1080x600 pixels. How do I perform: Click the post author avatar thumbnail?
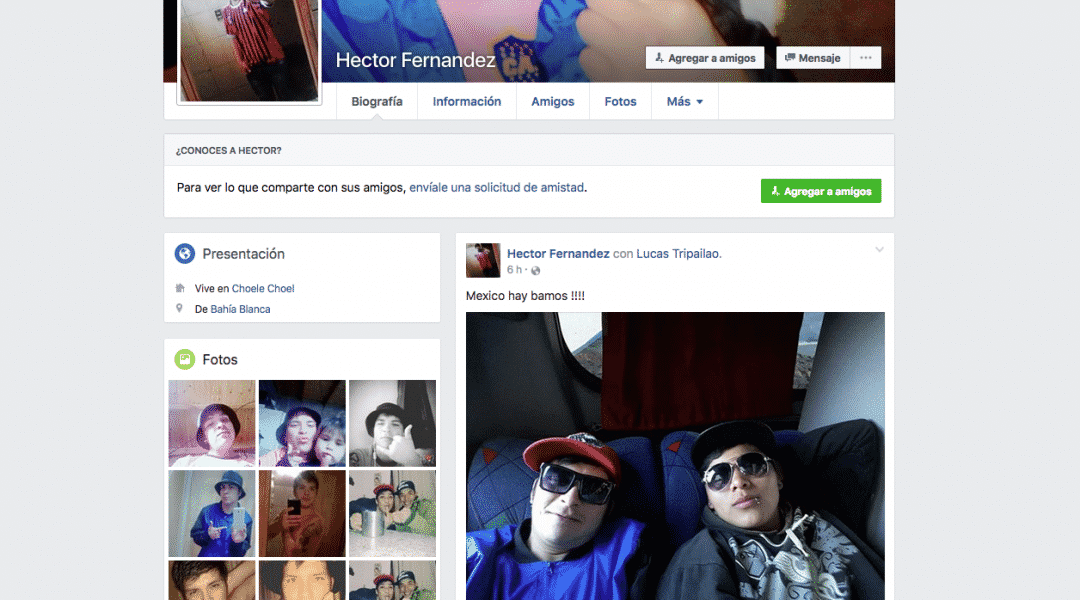[x=483, y=260]
